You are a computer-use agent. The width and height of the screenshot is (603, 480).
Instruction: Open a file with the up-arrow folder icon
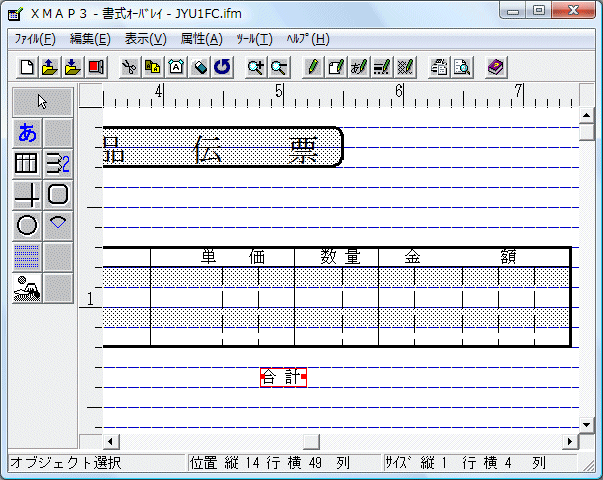50,67
